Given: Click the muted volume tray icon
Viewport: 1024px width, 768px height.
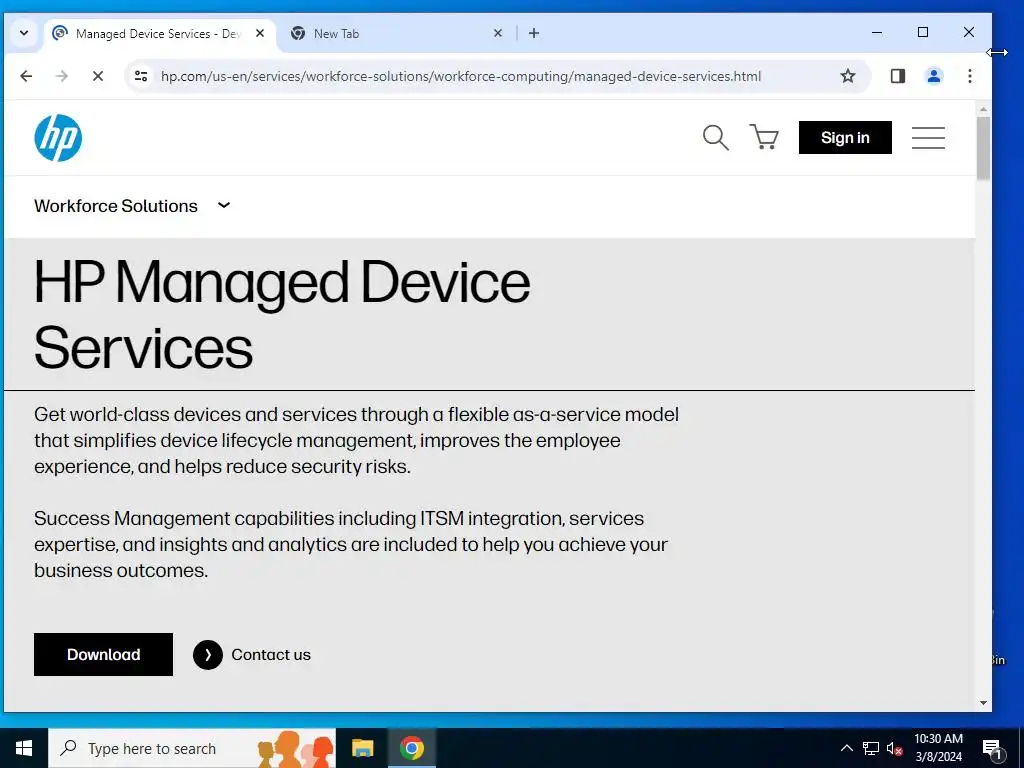Looking at the screenshot, I should pyautogui.click(x=895, y=749).
